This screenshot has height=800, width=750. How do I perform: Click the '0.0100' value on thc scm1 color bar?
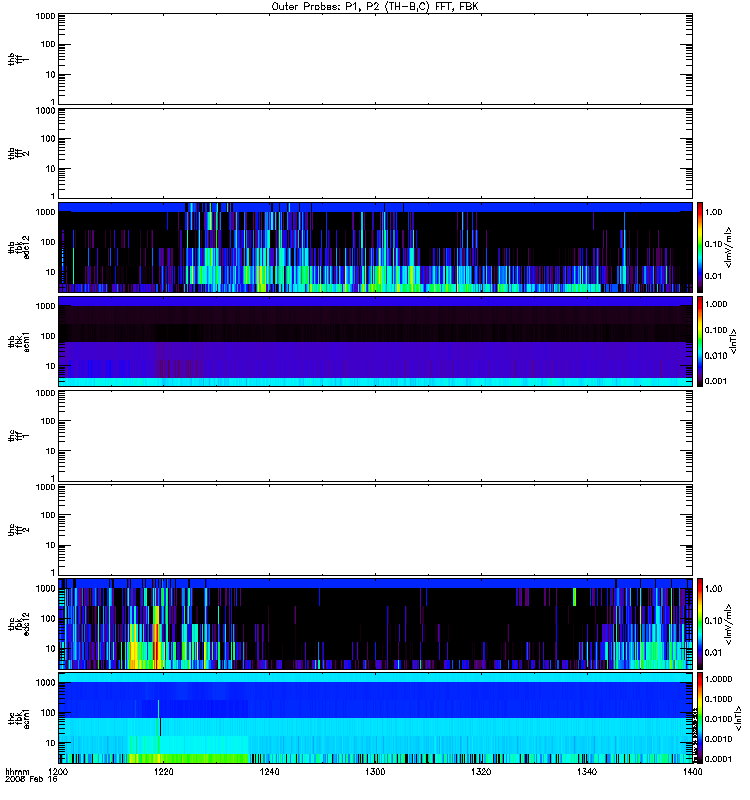point(718,719)
